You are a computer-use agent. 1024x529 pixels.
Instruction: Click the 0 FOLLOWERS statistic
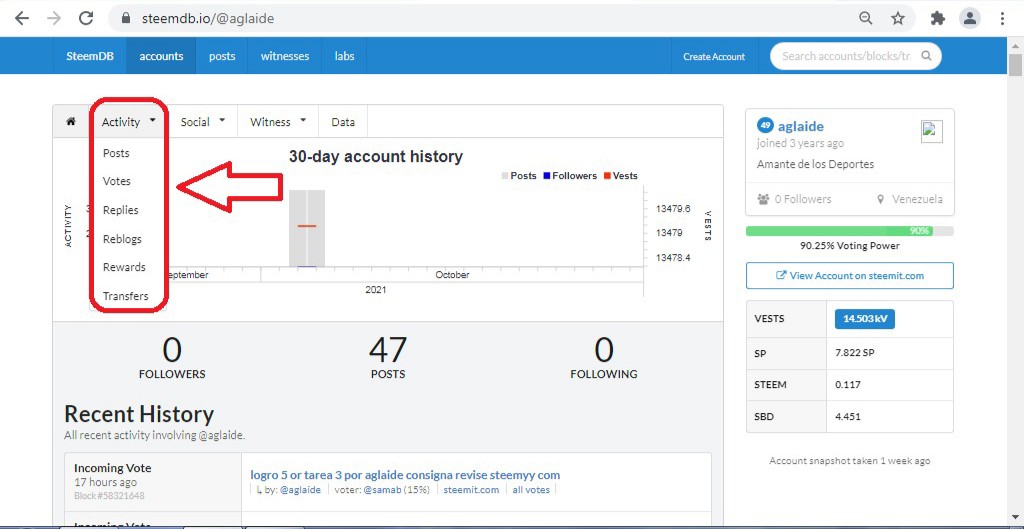click(172, 357)
